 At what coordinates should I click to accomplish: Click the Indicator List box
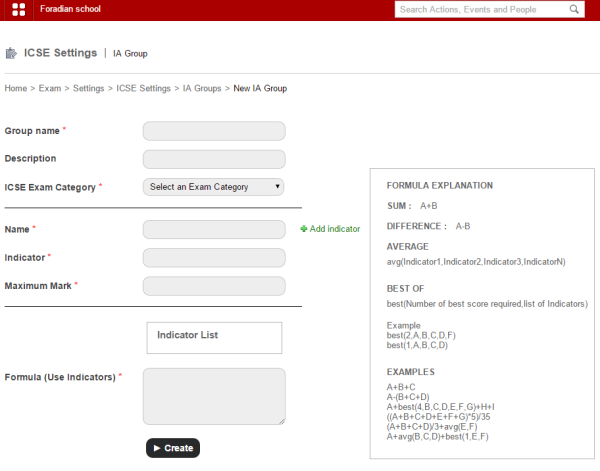(214, 338)
